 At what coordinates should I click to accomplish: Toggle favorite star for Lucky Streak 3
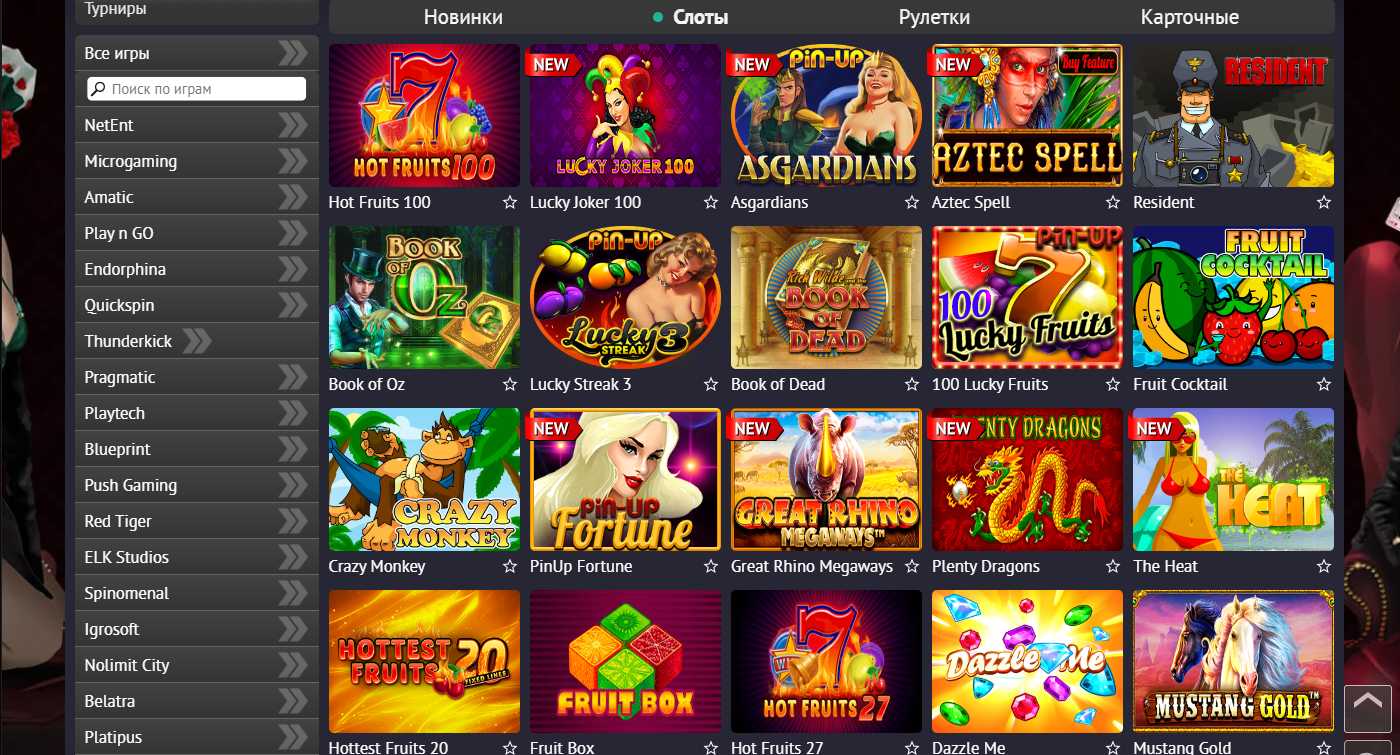tap(711, 384)
